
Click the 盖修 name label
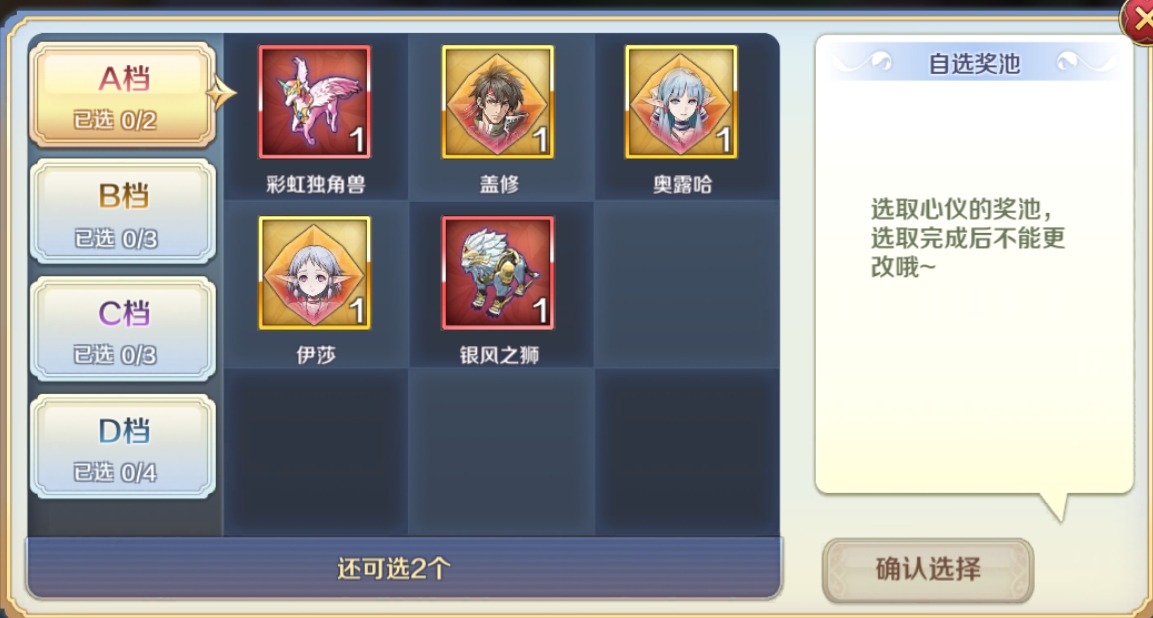(x=499, y=184)
